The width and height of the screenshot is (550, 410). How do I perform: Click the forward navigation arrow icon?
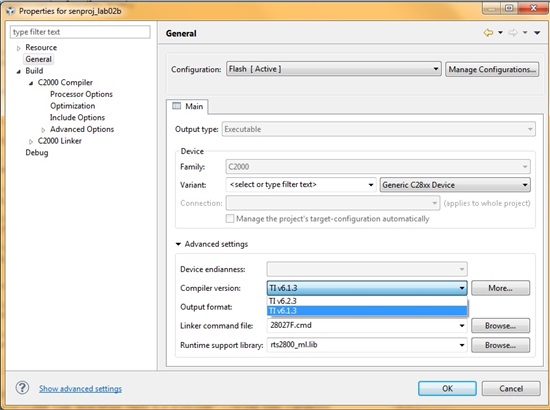(513, 33)
